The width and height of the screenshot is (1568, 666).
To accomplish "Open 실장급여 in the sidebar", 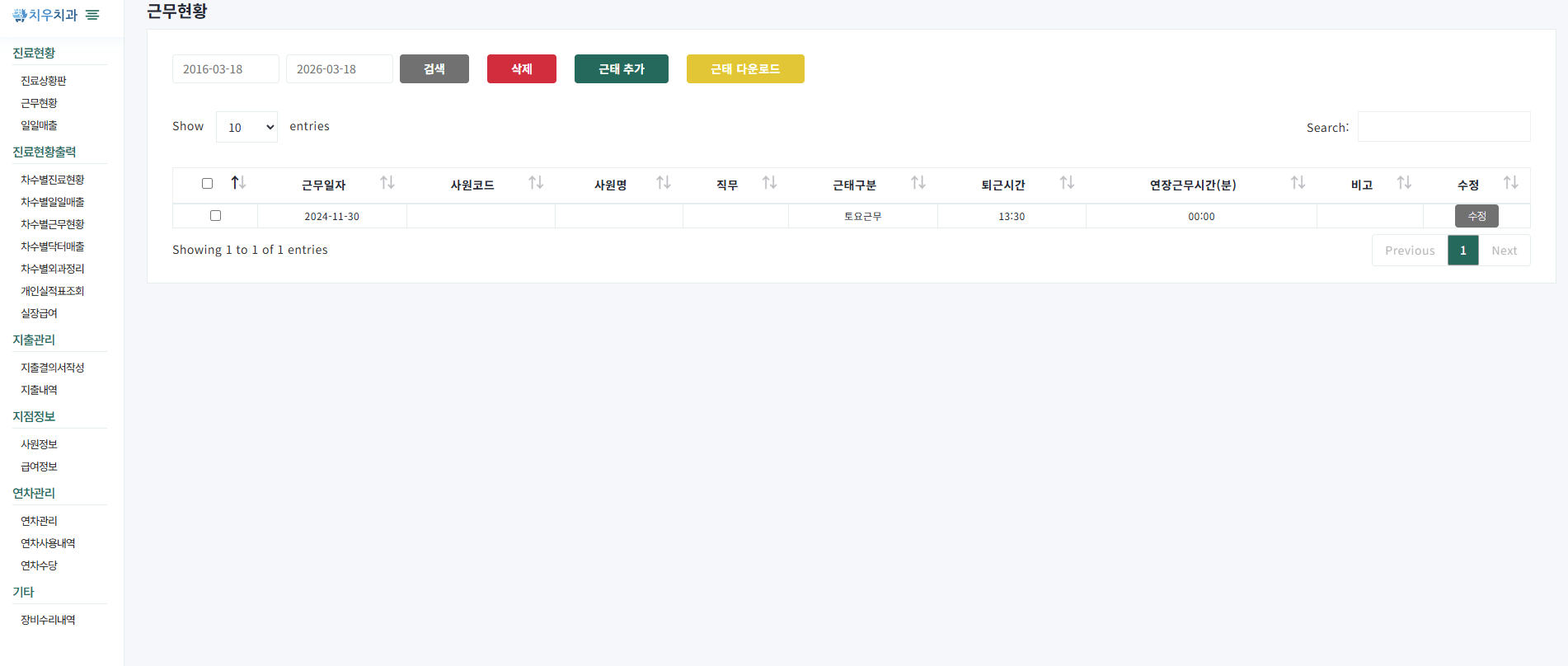I will 39,313.
